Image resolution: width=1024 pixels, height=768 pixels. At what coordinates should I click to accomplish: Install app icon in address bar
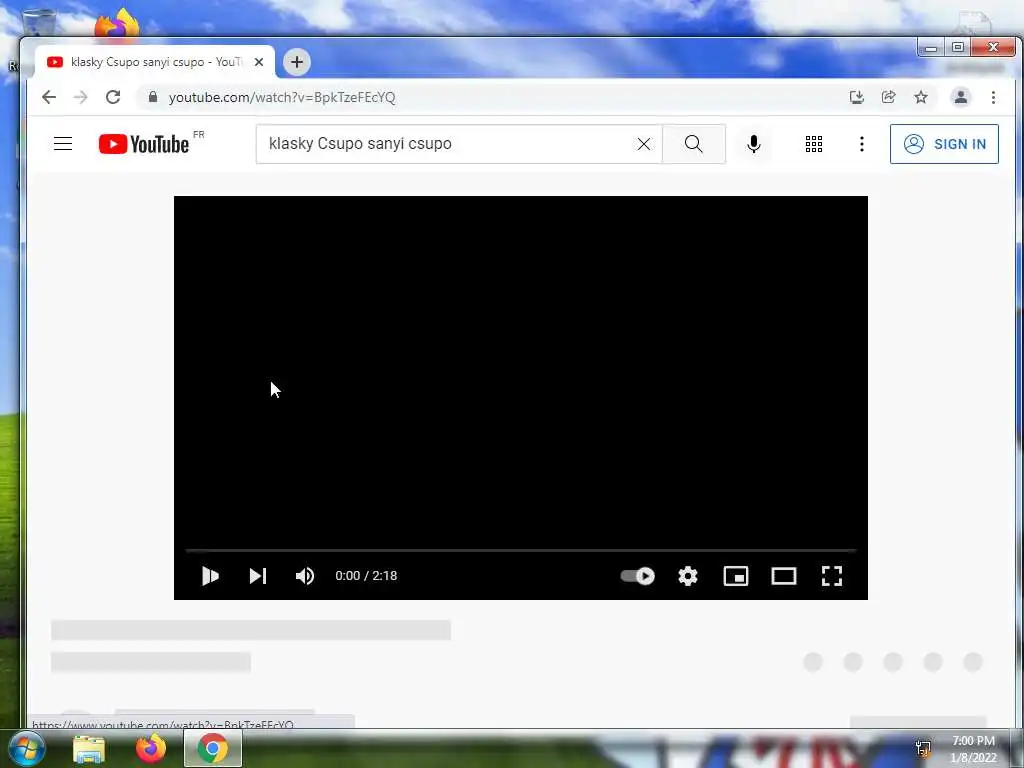[857, 97]
